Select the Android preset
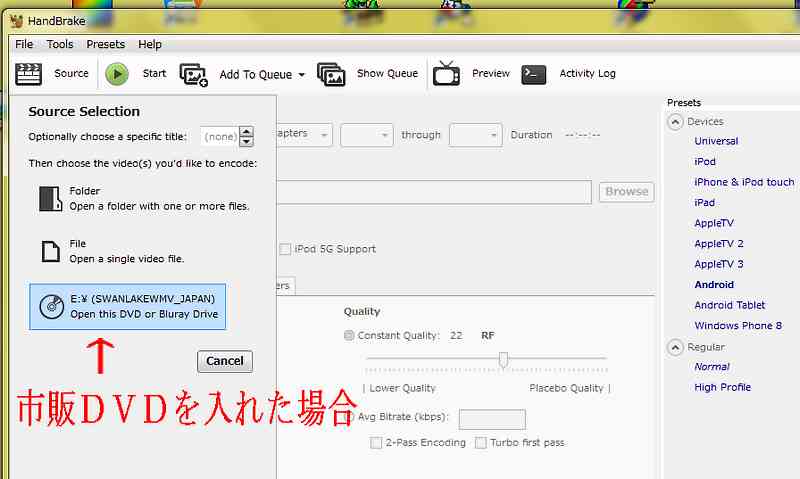Viewport: 800px width, 479px height. tap(714, 285)
